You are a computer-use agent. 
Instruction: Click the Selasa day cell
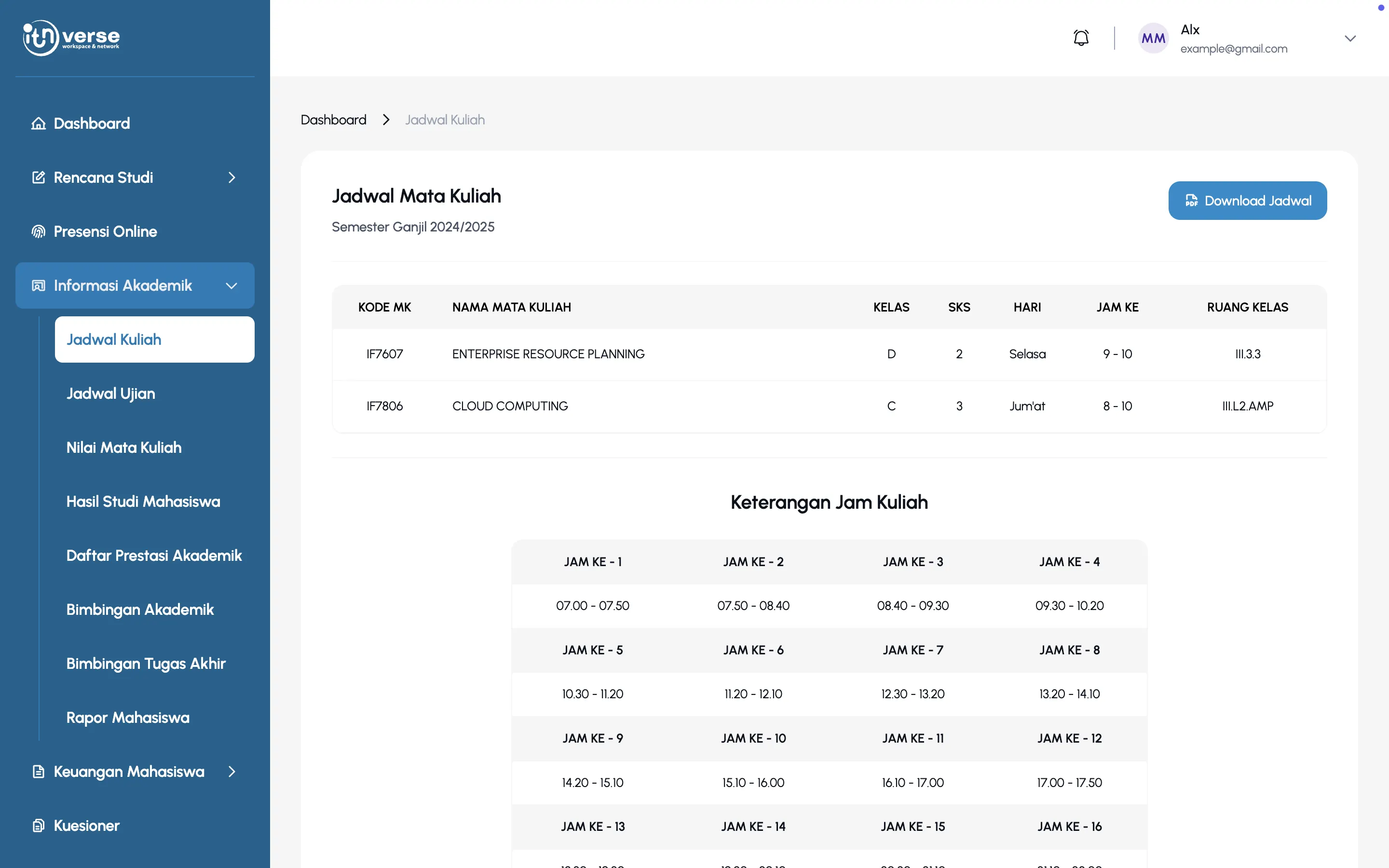click(1027, 354)
